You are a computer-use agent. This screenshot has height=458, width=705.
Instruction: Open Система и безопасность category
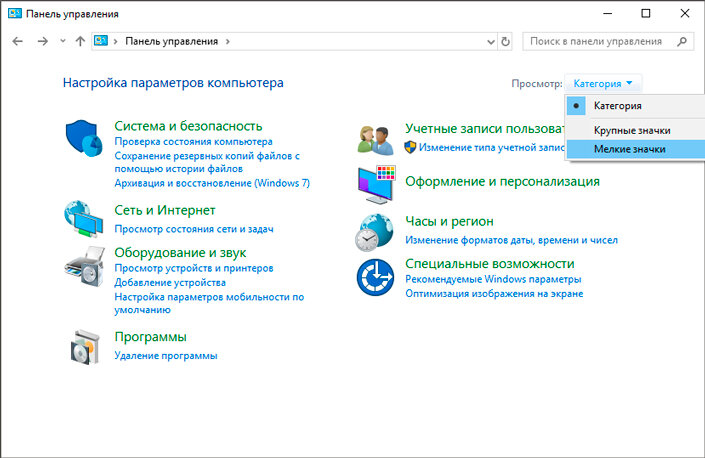(188, 126)
